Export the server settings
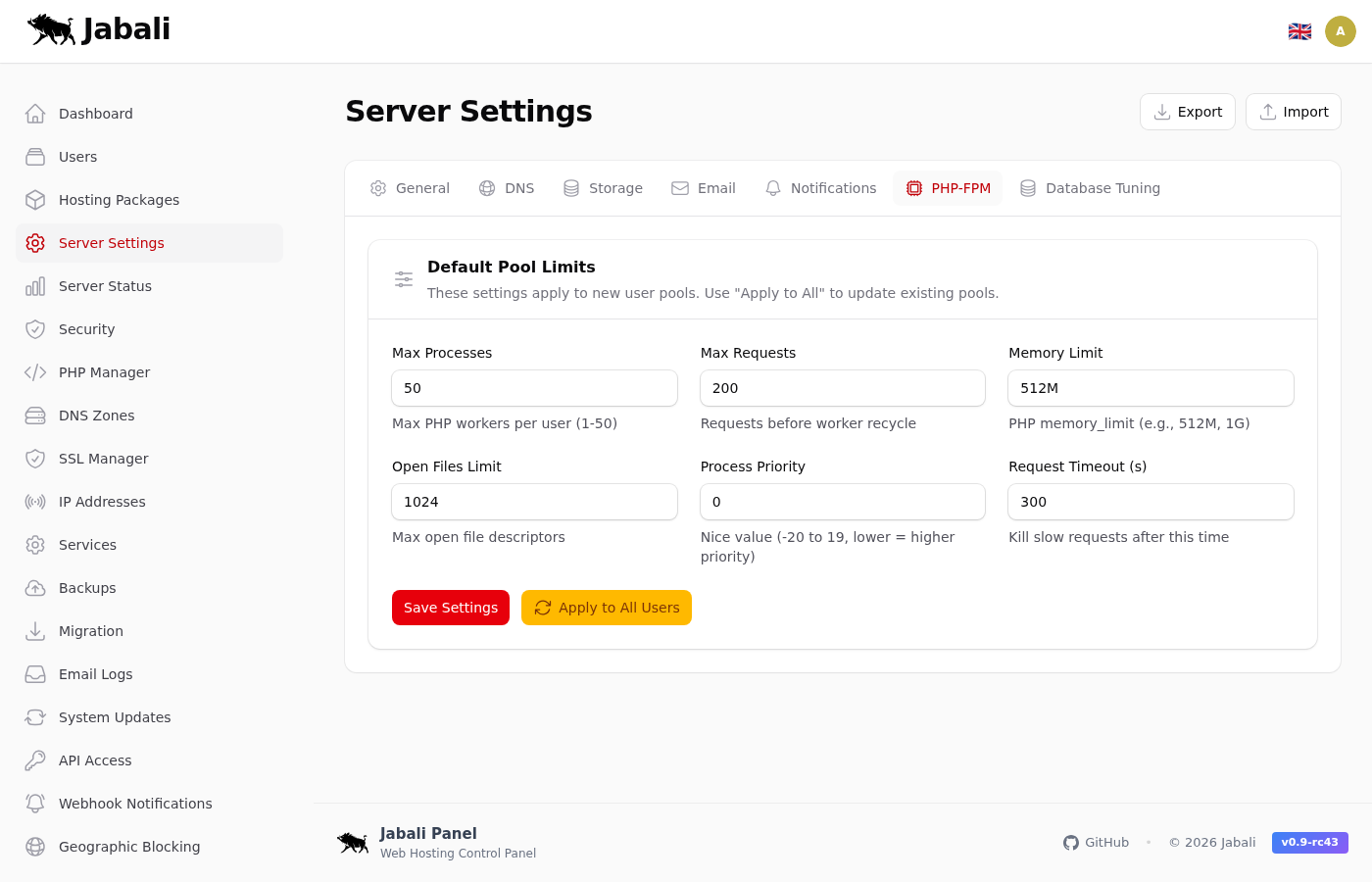Image resolution: width=1372 pixels, height=882 pixels. pyautogui.click(x=1187, y=112)
